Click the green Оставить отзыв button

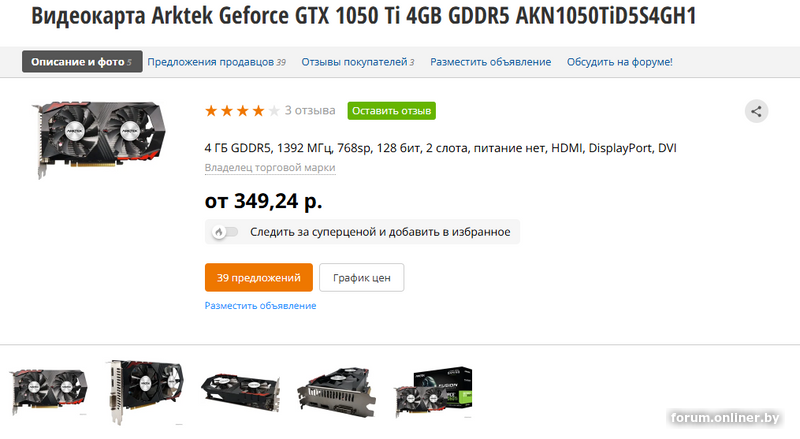391,111
